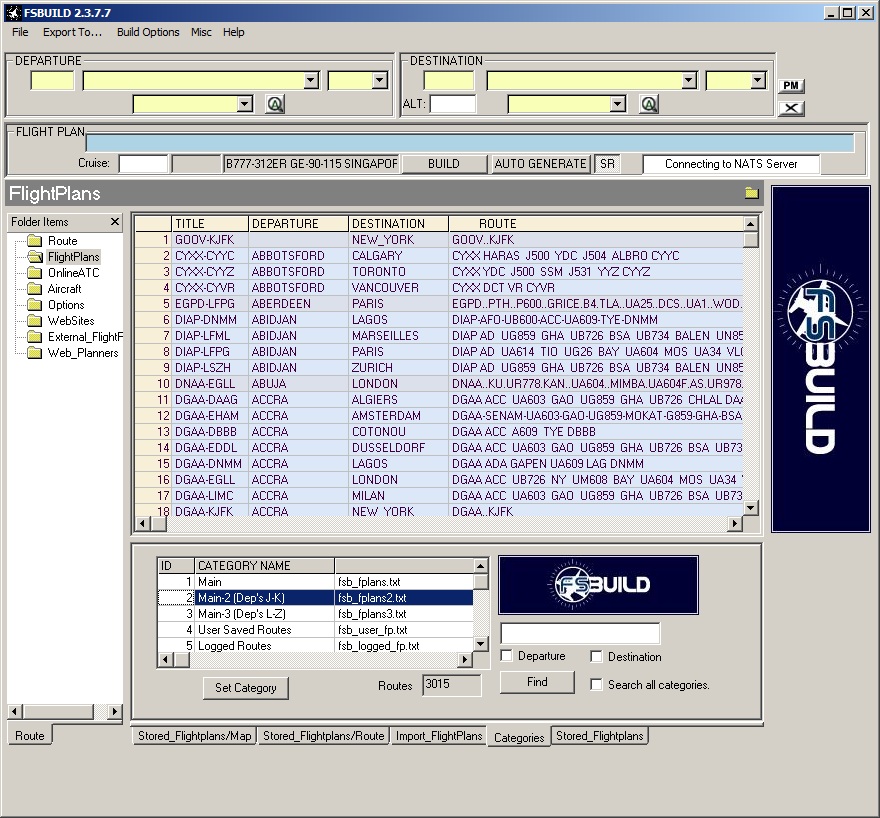Open the File menu
880x818 pixels.
pyautogui.click(x=20, y=32)
